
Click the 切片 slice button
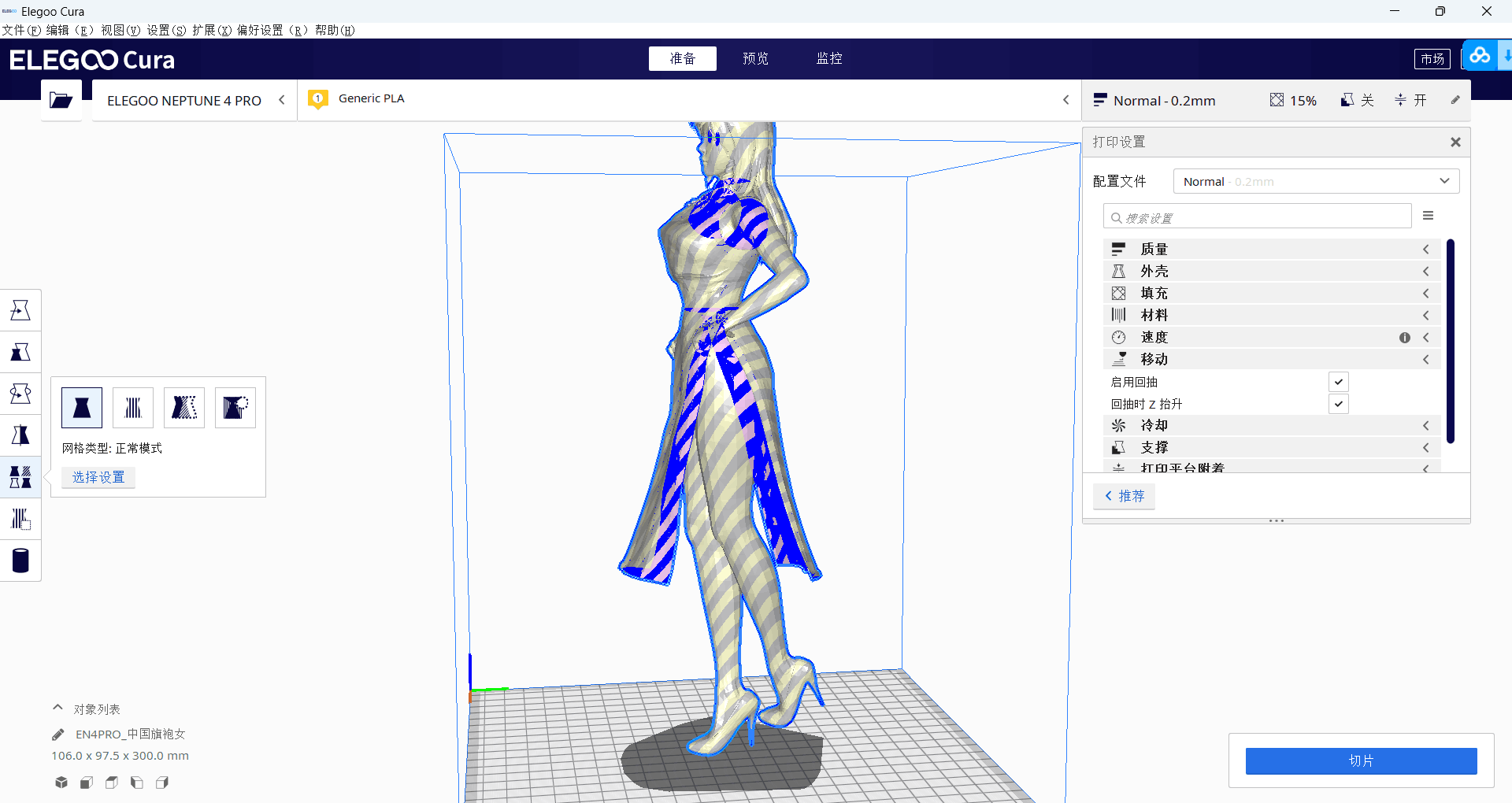point(1361,760)
